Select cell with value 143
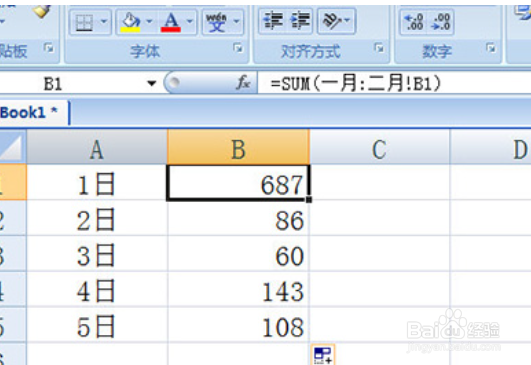The width and height of the screenshot is (531, 365). point(238,289)
